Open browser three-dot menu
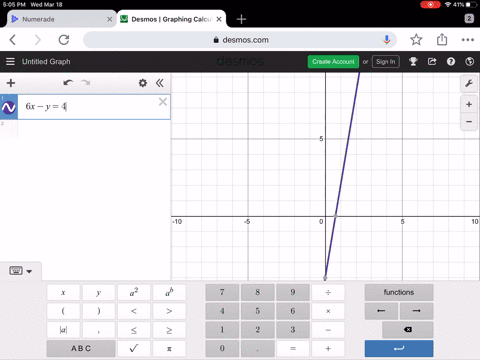480x360 pixels. click(468, 40)
